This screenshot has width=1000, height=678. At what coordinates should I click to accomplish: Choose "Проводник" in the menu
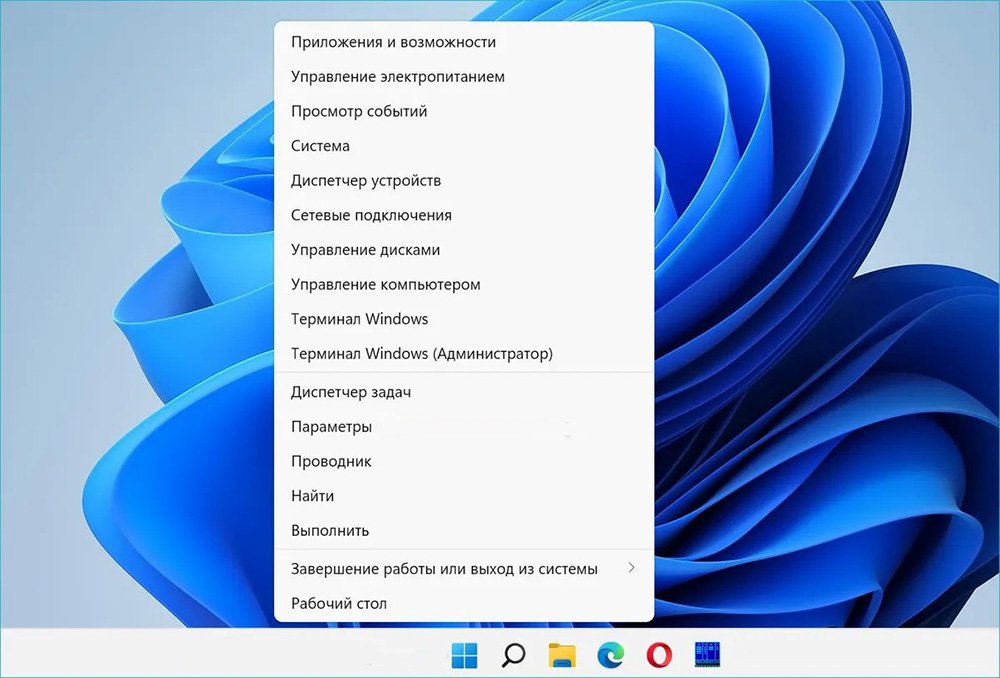464,461
